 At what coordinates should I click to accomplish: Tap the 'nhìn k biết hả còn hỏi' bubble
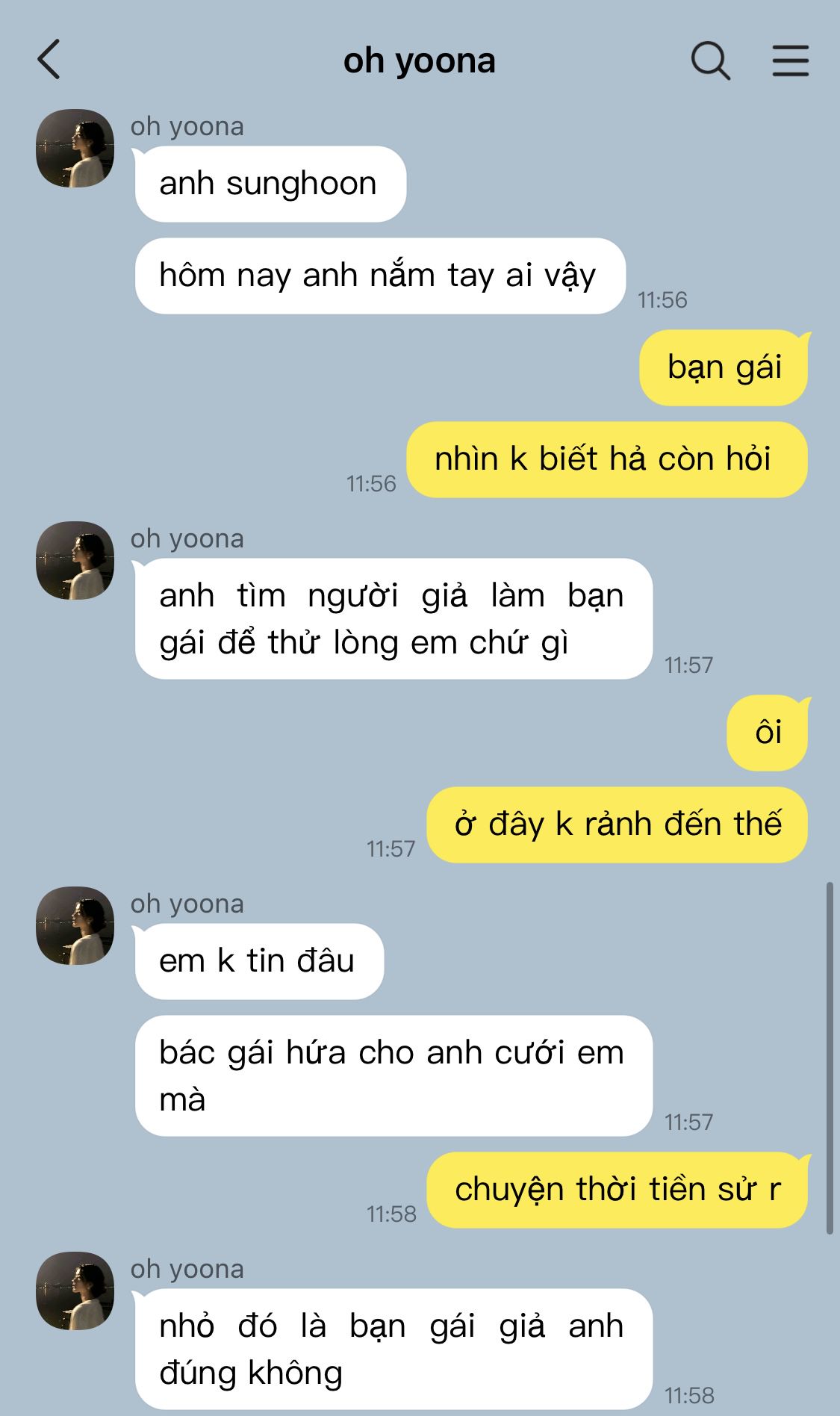(x=607, y=459)
